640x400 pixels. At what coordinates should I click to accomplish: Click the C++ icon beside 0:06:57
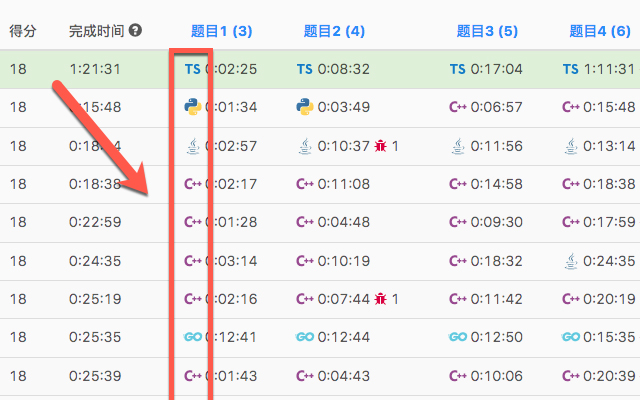(x=458, y=107)
